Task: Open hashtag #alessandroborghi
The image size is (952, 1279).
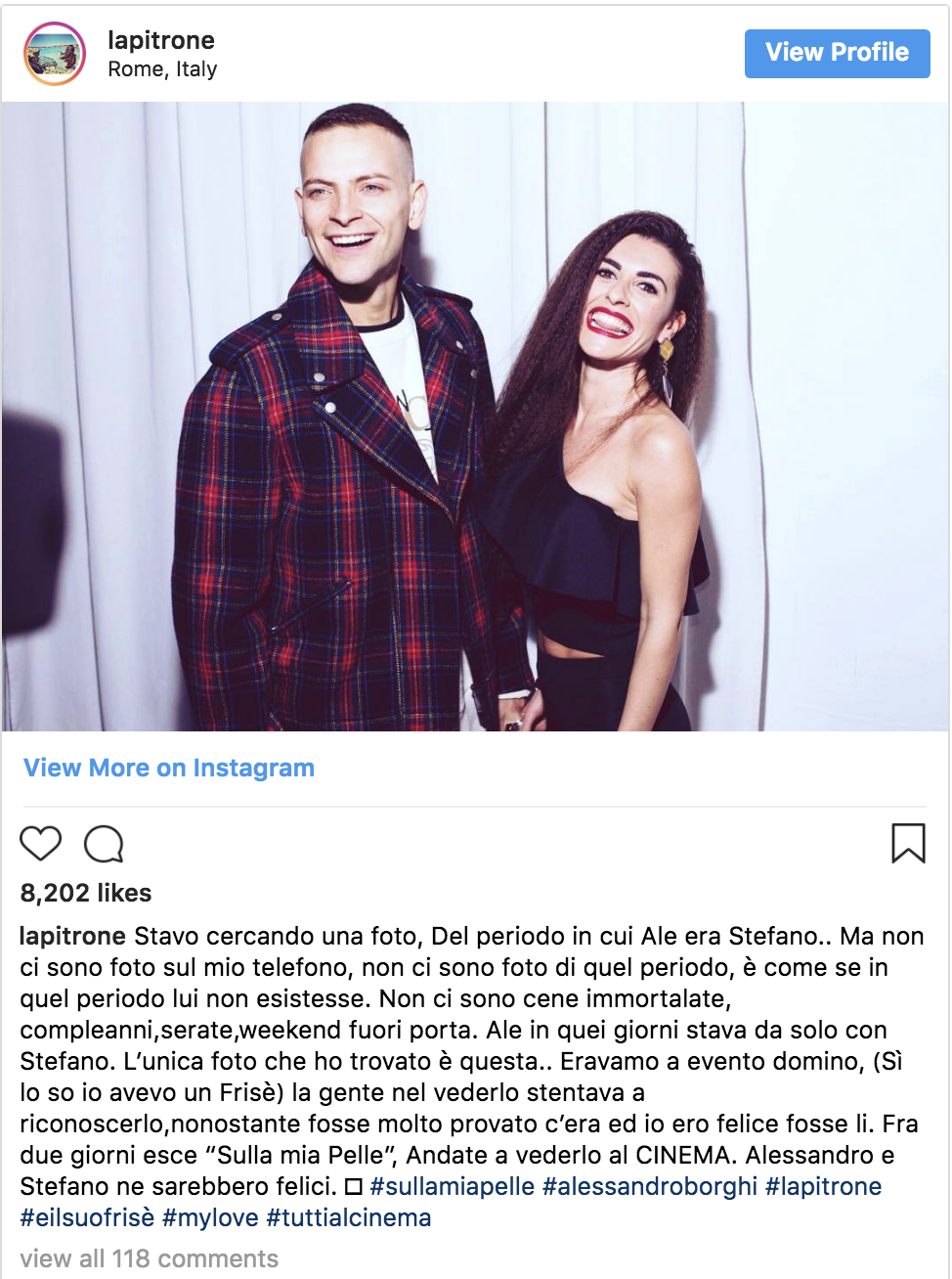Action: (x=650, y=1187)
